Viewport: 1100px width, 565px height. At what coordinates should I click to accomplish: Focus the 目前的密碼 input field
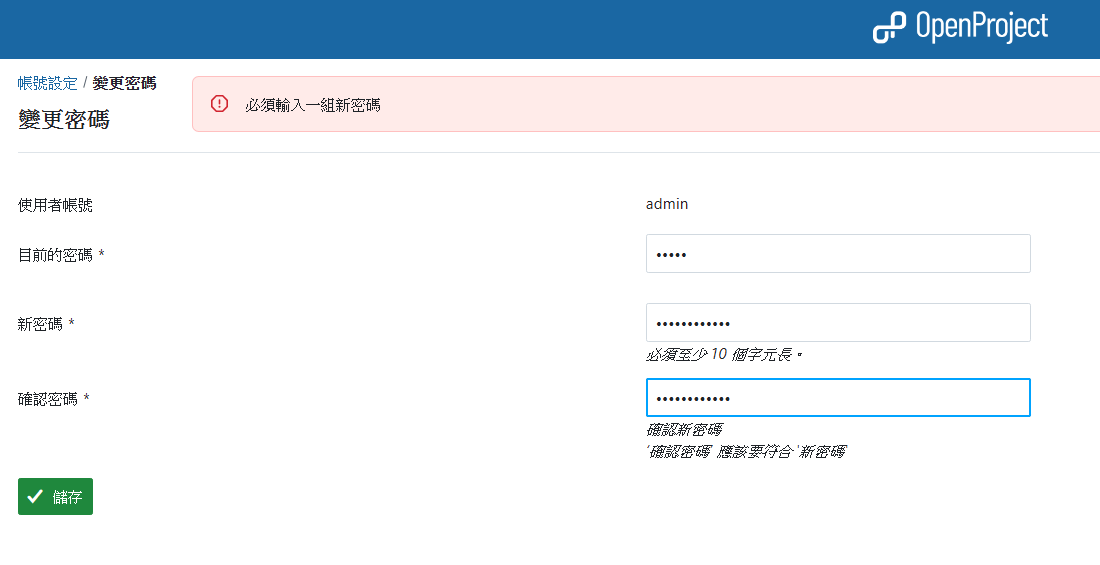pyautogui.click(x=838, y=253)
